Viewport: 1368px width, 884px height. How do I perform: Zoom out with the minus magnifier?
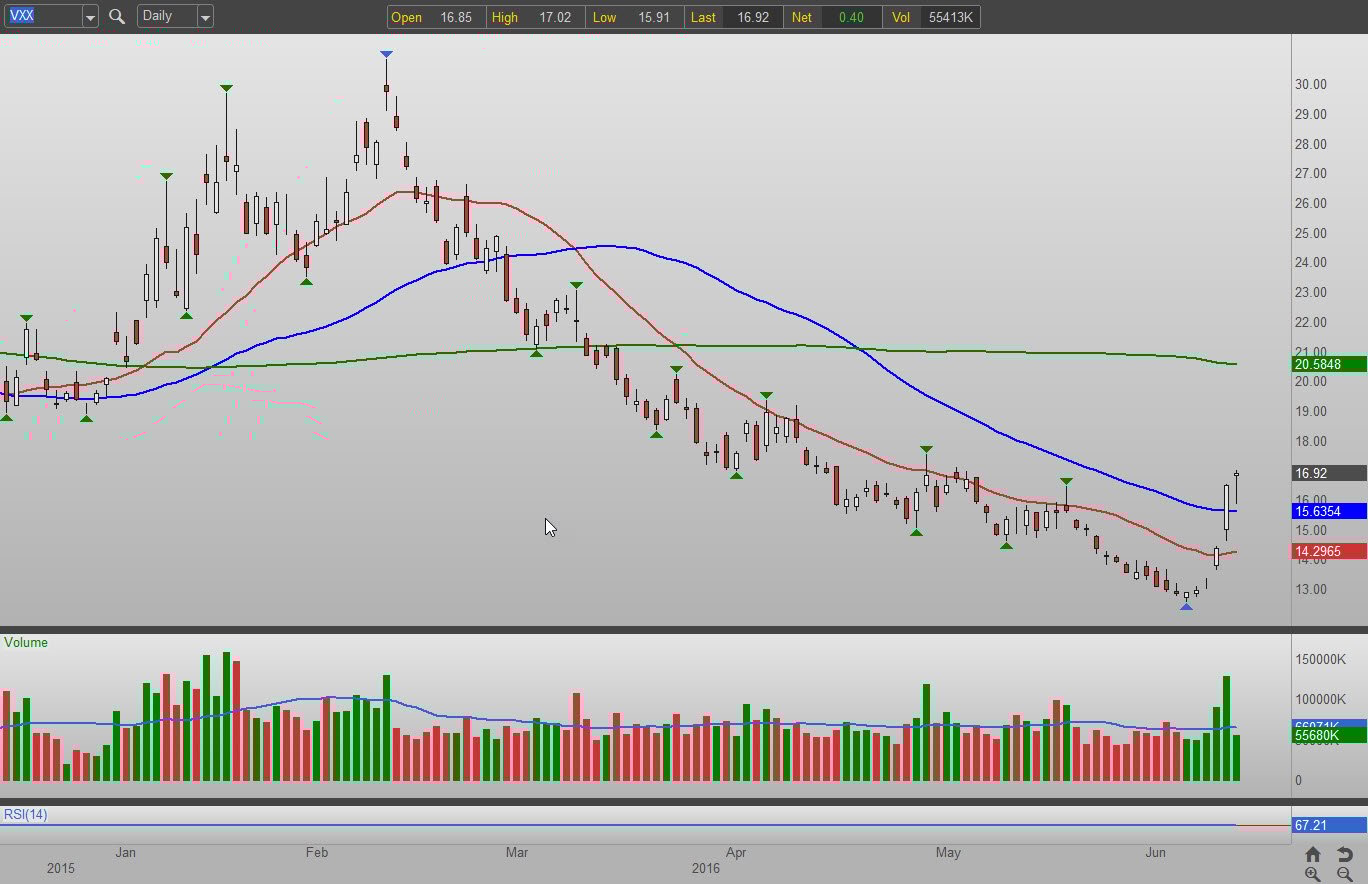[x=1345, y=875]
